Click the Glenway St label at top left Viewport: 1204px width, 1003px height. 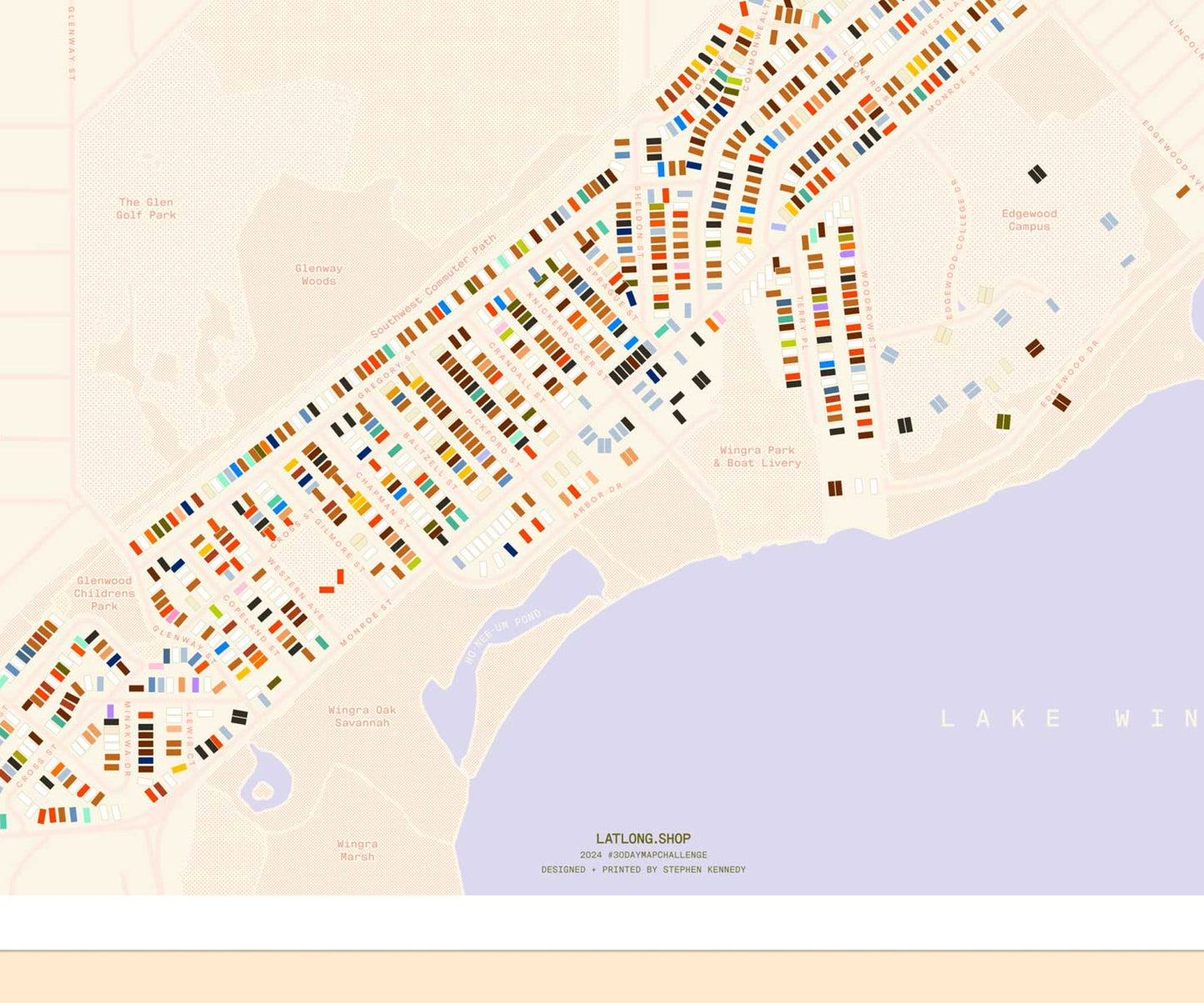pos(72,43)
